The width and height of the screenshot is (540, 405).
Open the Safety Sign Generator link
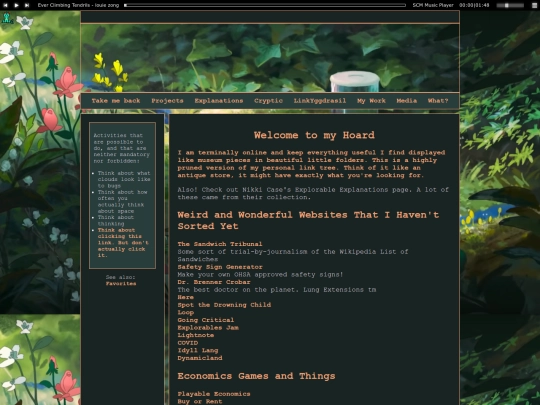coord(220,267)
